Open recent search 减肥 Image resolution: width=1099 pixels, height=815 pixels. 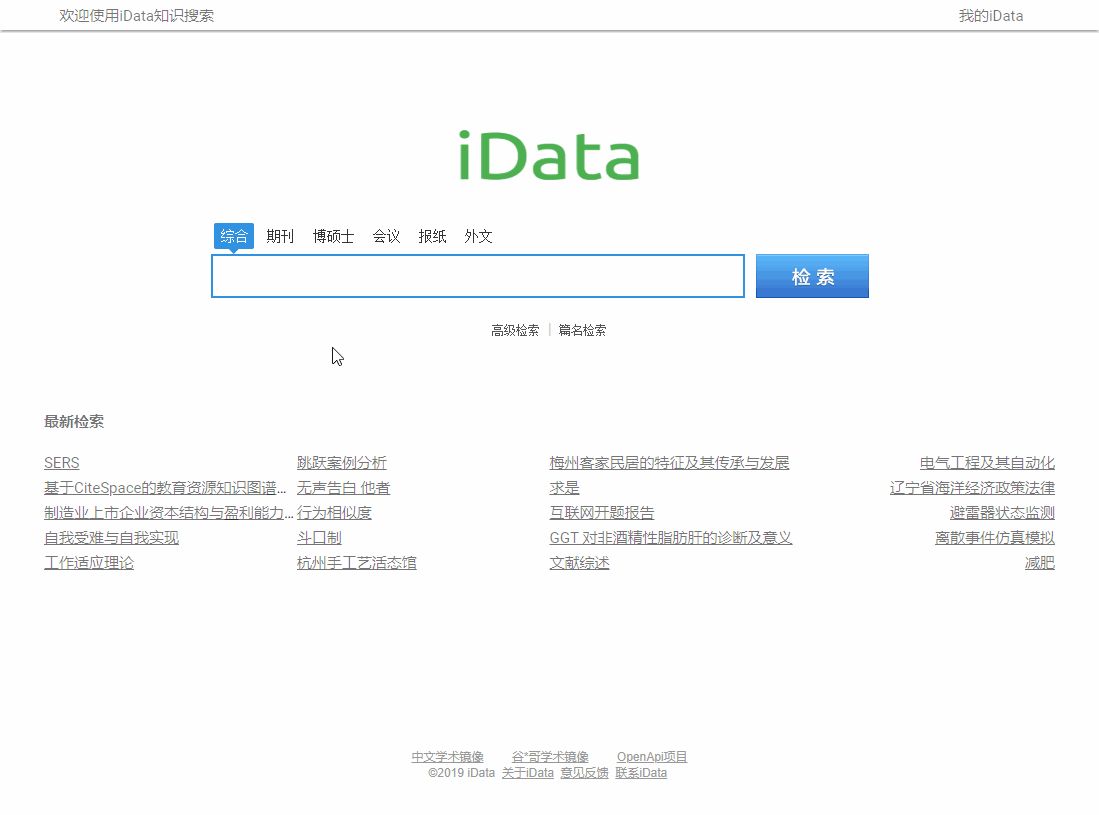tap(1039, 563)
